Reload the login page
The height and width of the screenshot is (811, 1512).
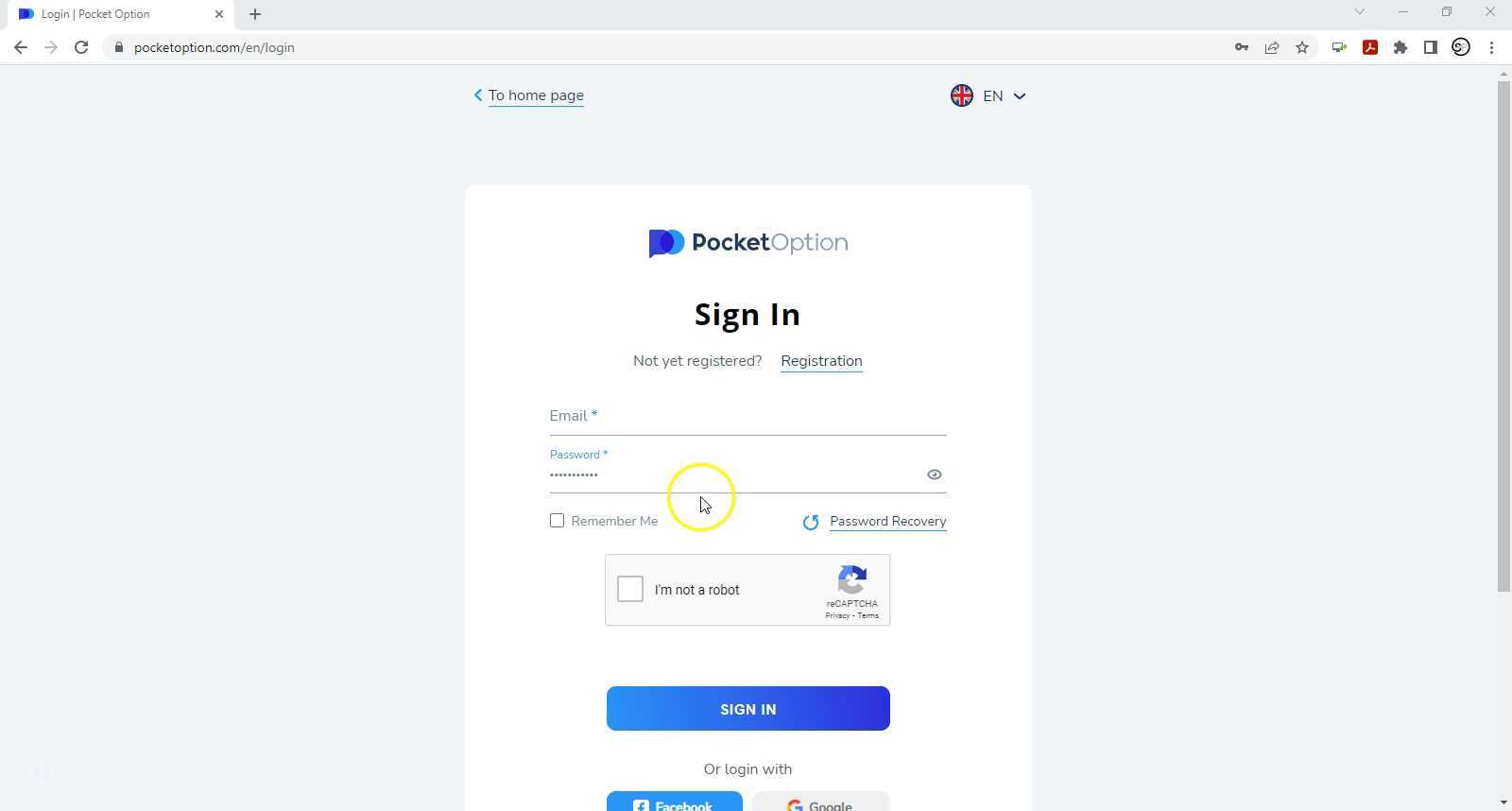(x=81, y=47)
